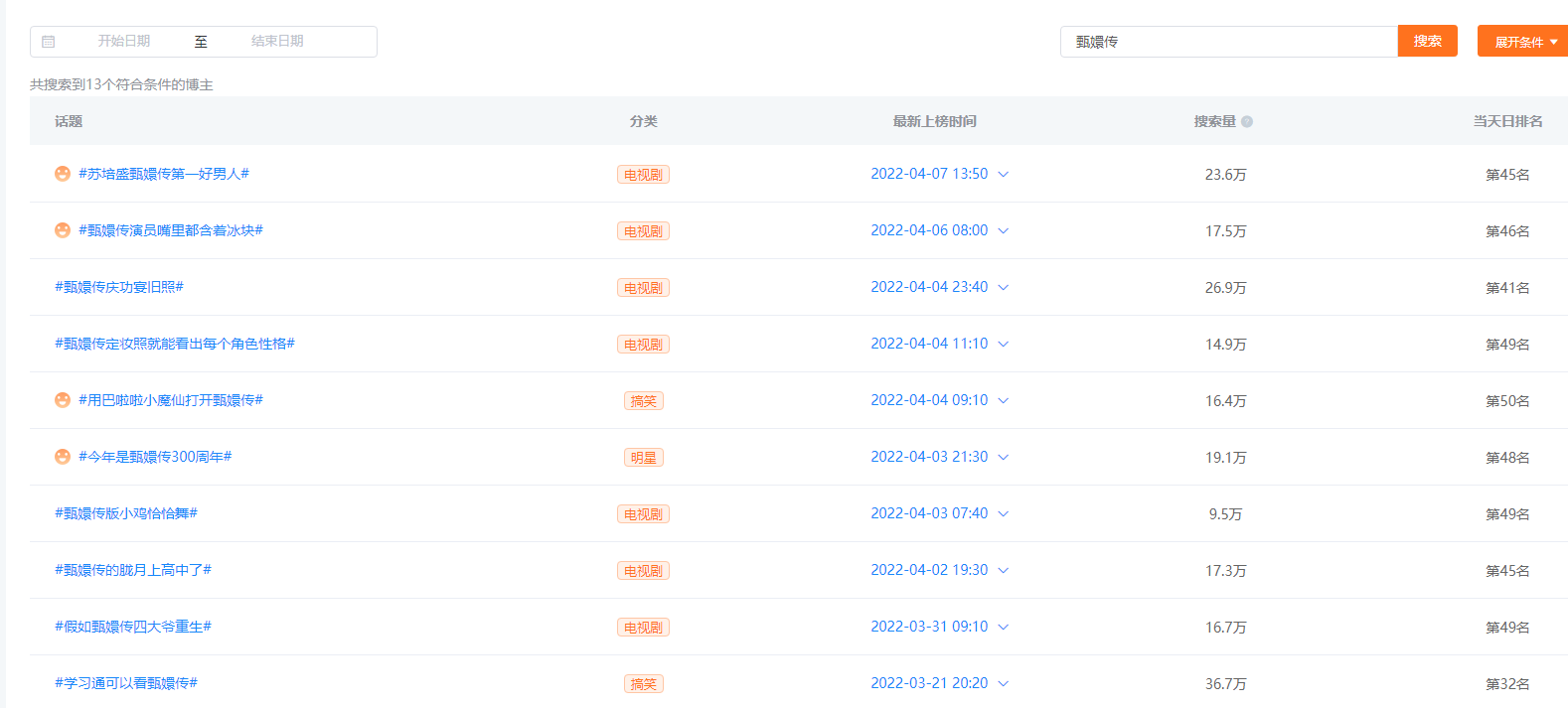
Task: Click orange face icon beside #苏培盛甄嬛传第一好男人#
Action: [x=63, y=174]
